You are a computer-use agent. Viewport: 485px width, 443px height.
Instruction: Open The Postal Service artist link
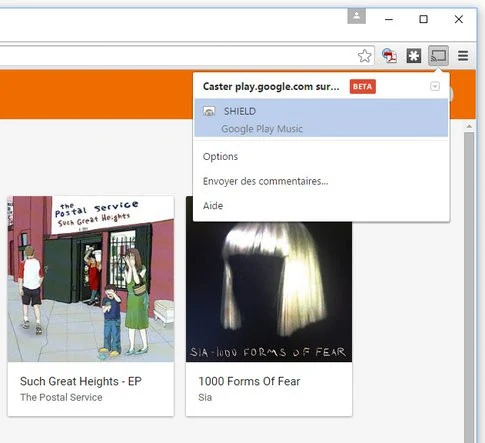(x=61, y=397)
